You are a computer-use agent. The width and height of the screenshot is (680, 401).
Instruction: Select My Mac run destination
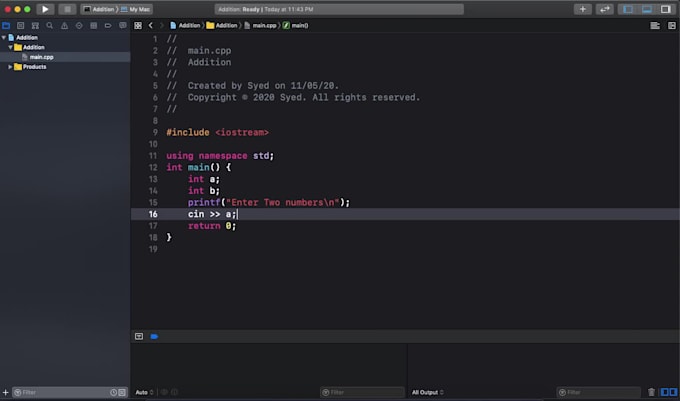140,9
